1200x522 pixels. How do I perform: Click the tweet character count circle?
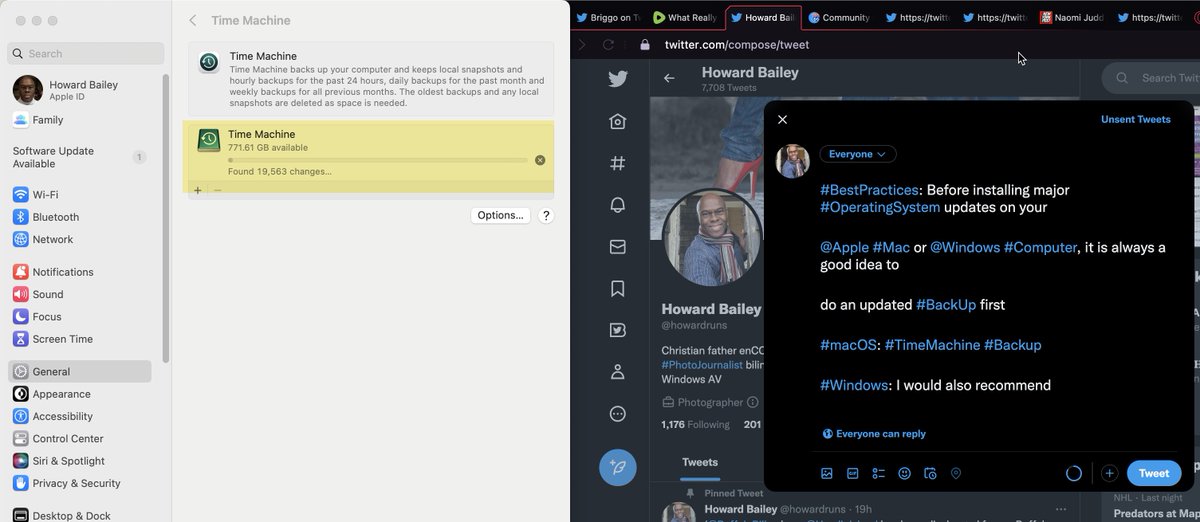(x=1074, y=474)
